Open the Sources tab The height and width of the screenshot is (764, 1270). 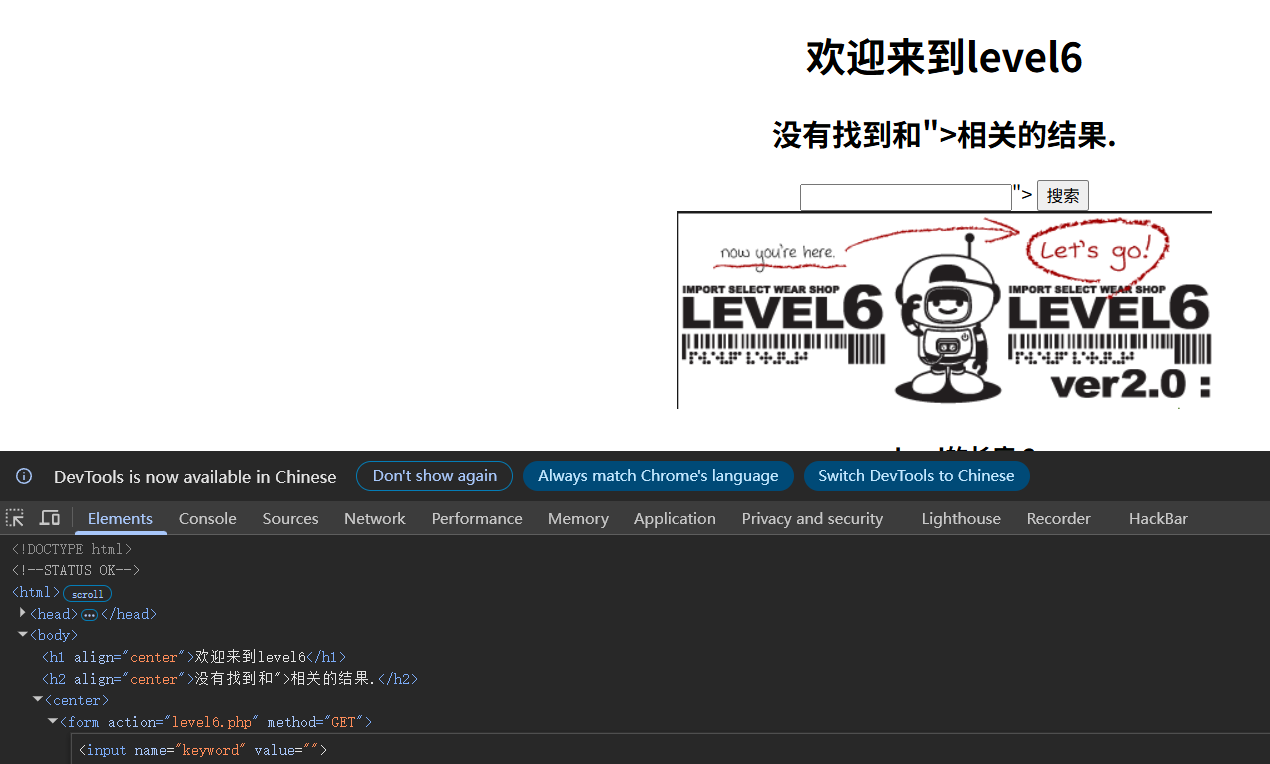[290, 518]
